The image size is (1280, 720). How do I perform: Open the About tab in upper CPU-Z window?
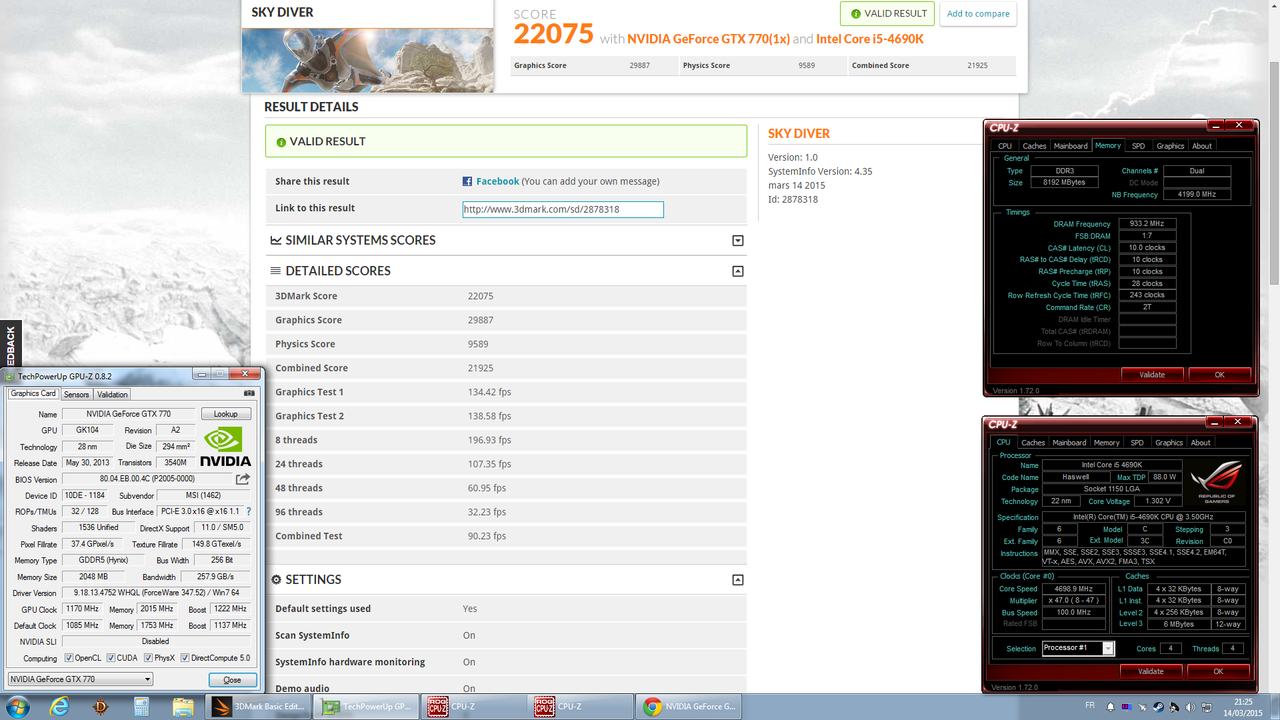(1202, 146)
